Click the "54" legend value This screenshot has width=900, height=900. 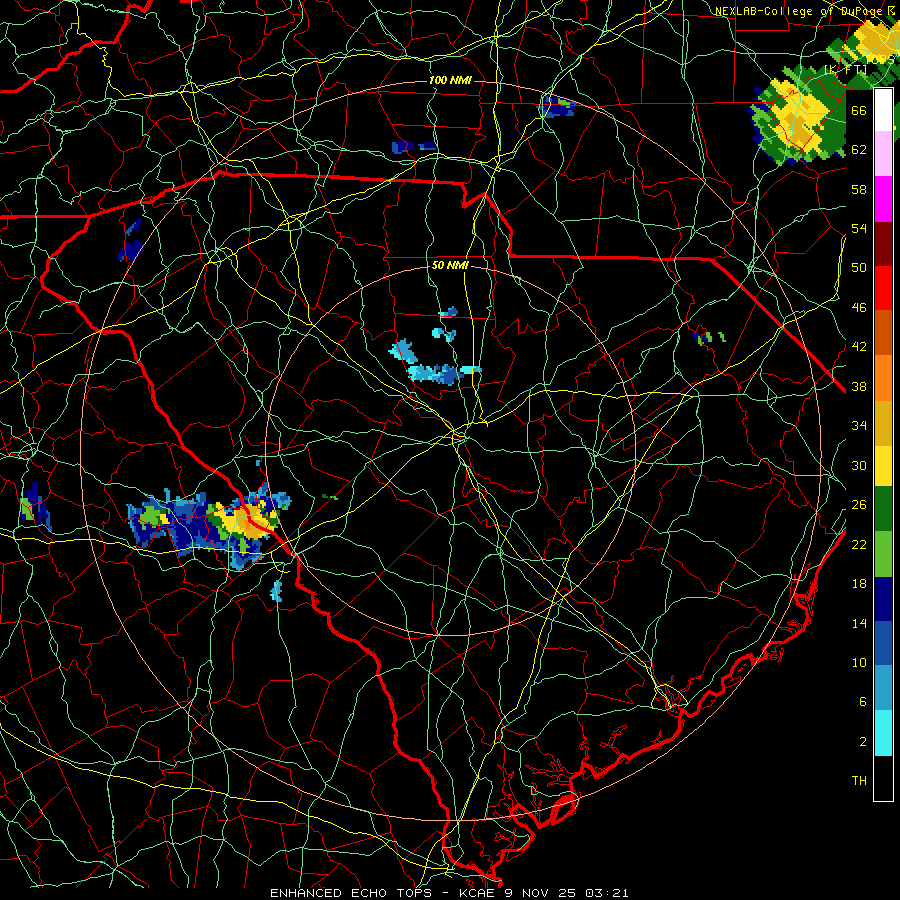point(859,228)
